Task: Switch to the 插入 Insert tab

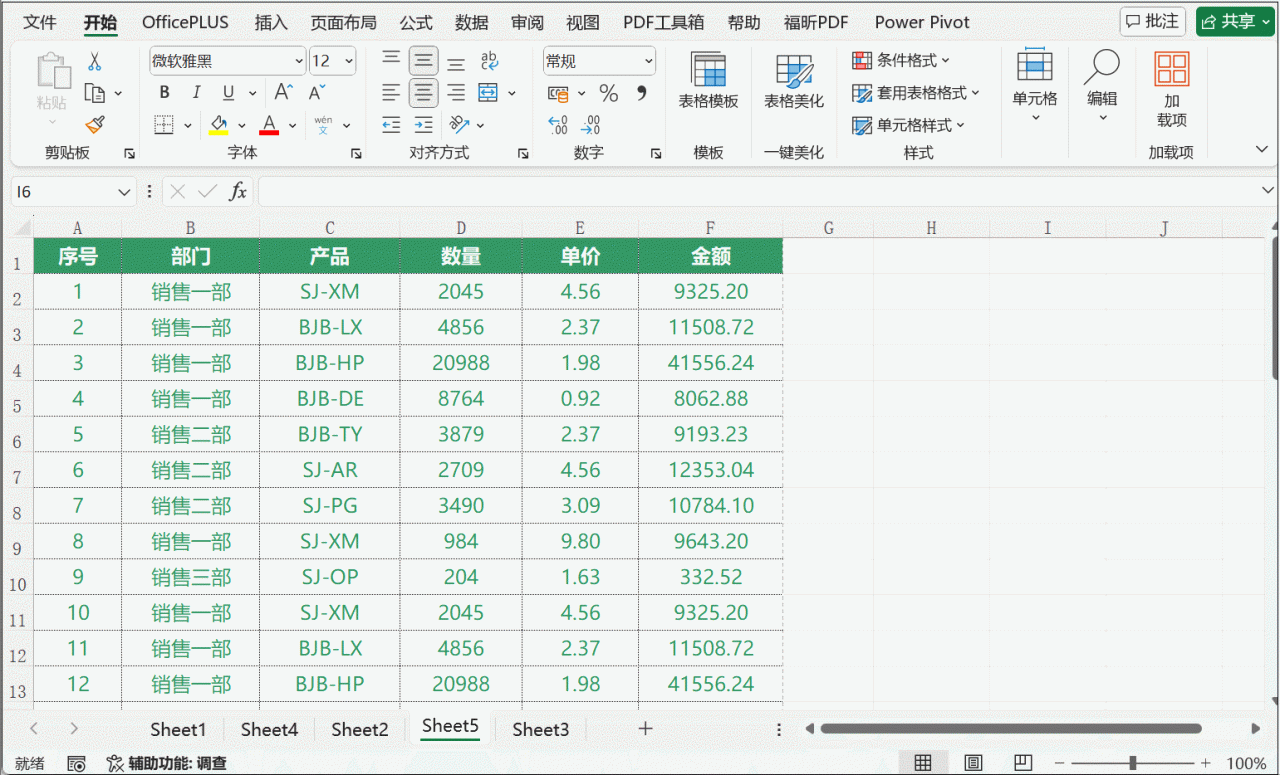Action: [271, 22]
